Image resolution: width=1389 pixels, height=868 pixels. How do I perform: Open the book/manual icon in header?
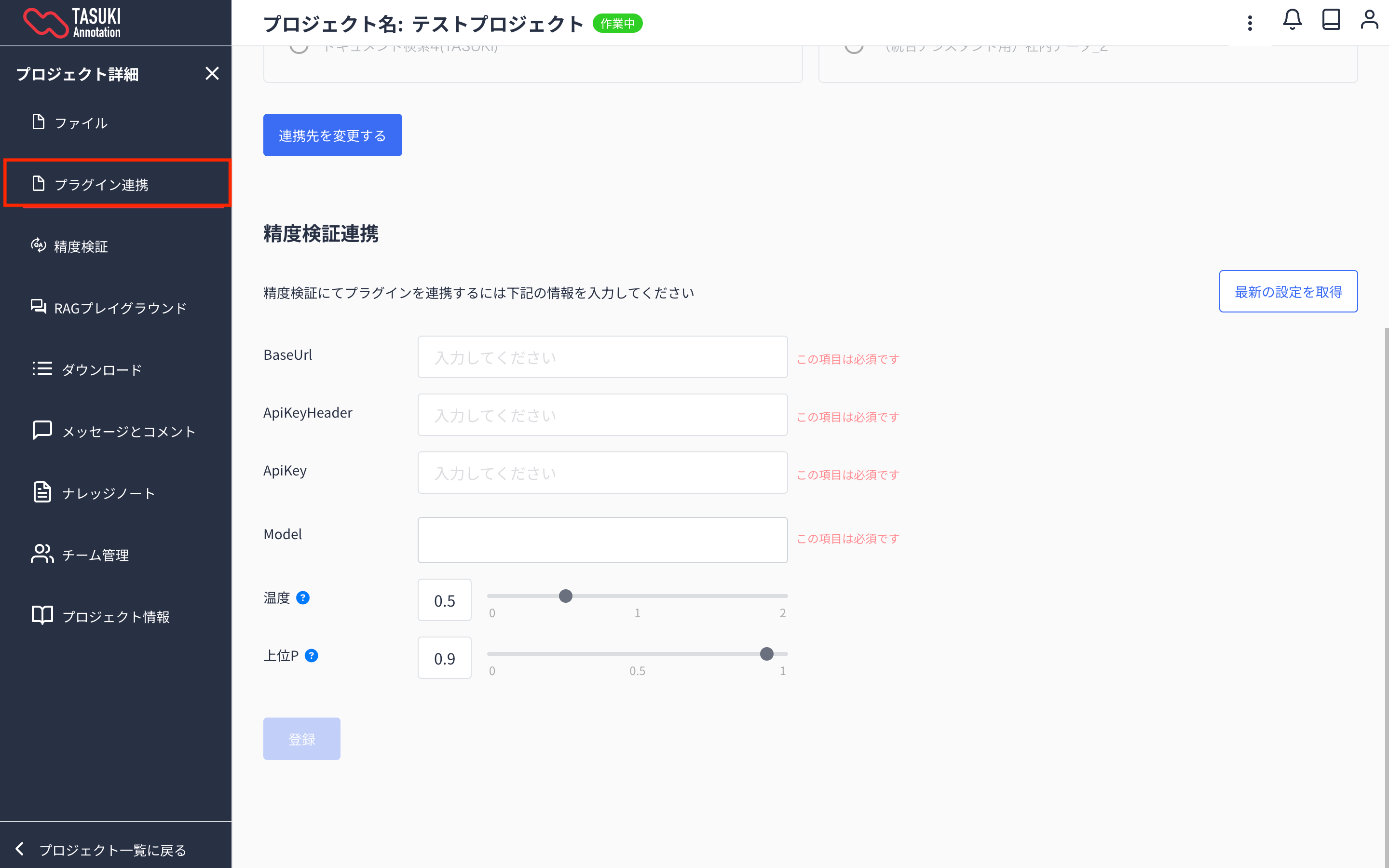(x=1331, y=20)
